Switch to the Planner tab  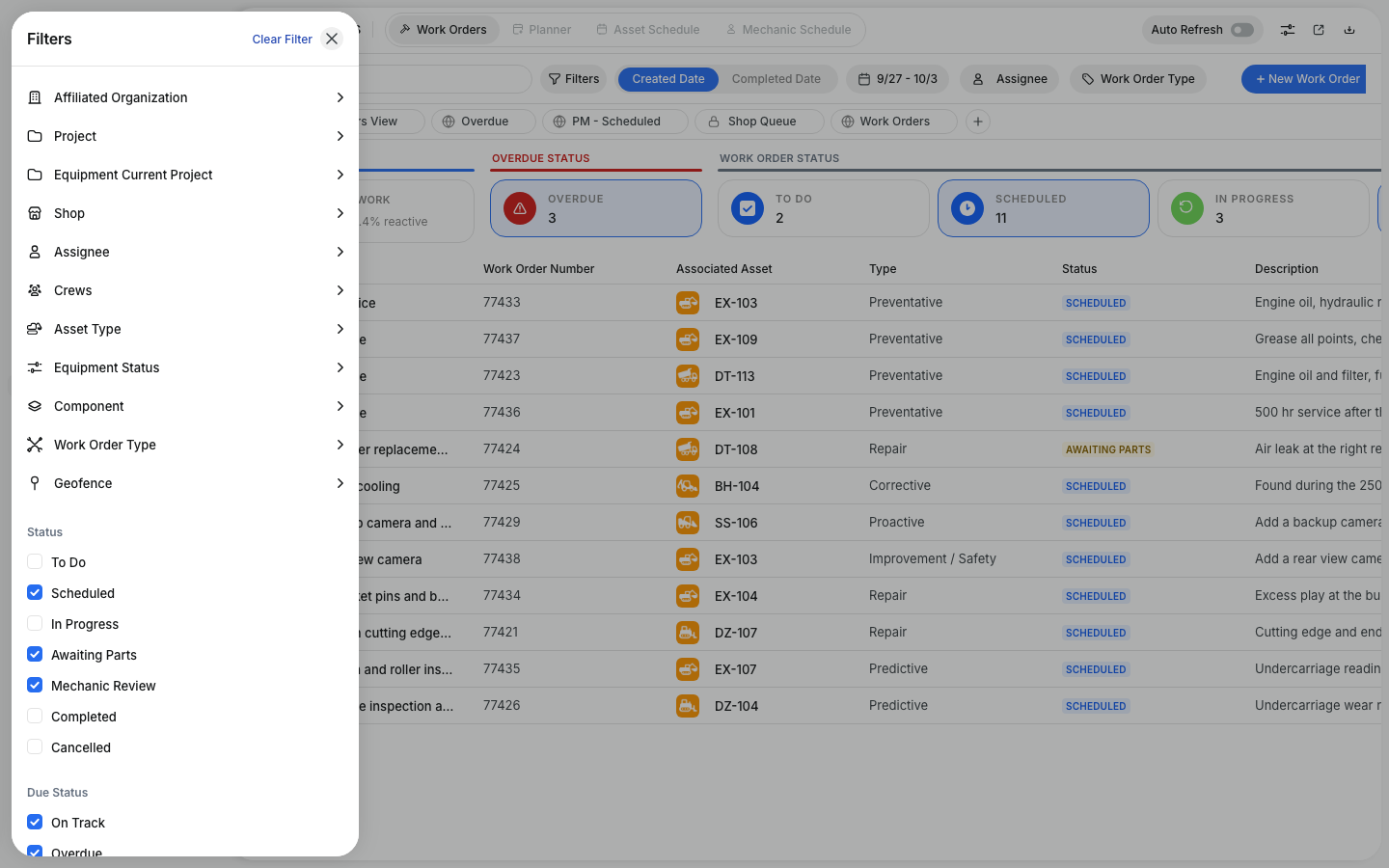coord(542,30)
